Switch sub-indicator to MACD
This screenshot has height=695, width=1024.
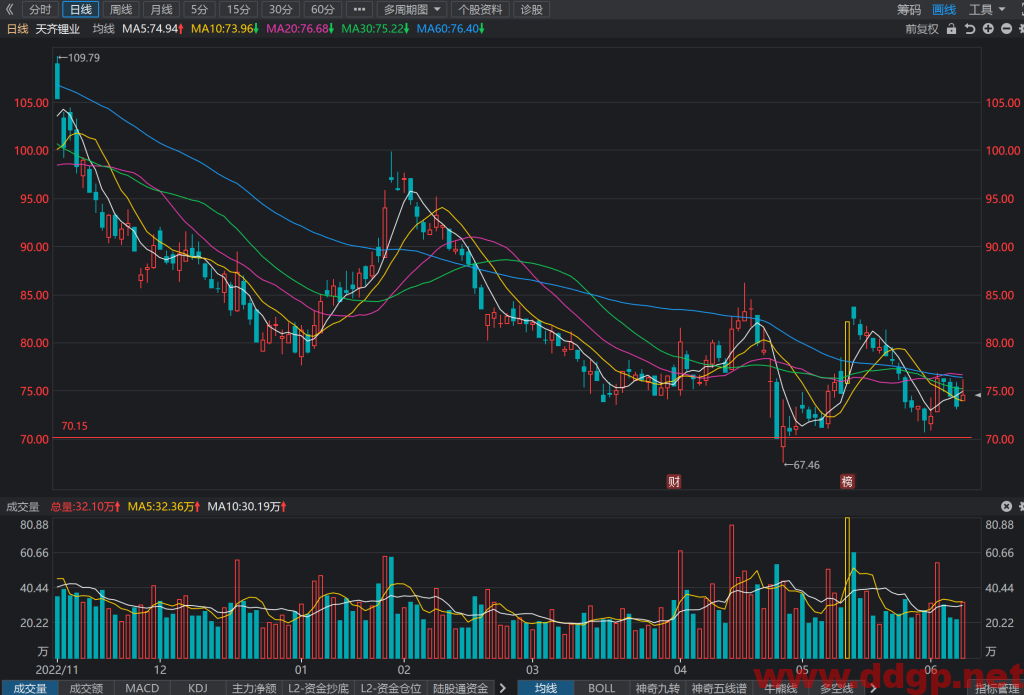[x=142, y=688]
